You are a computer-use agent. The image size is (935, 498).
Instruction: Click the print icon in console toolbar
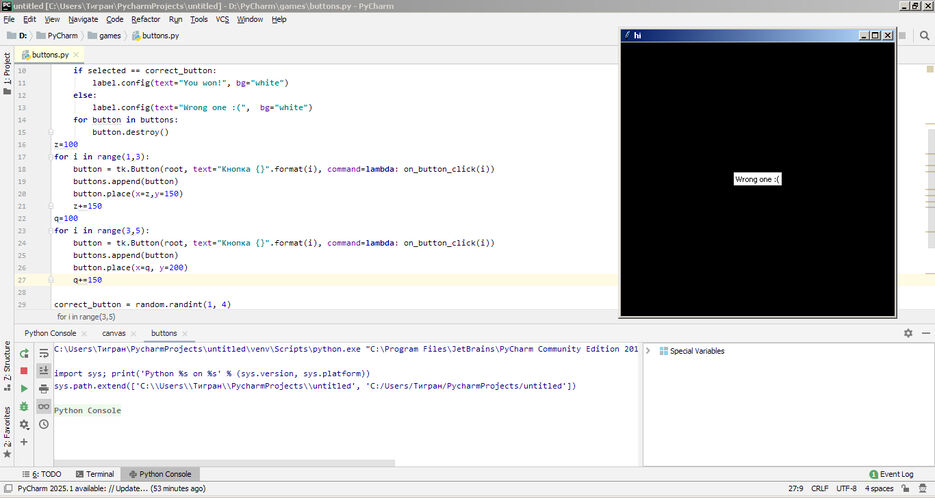tap(44, 389)
